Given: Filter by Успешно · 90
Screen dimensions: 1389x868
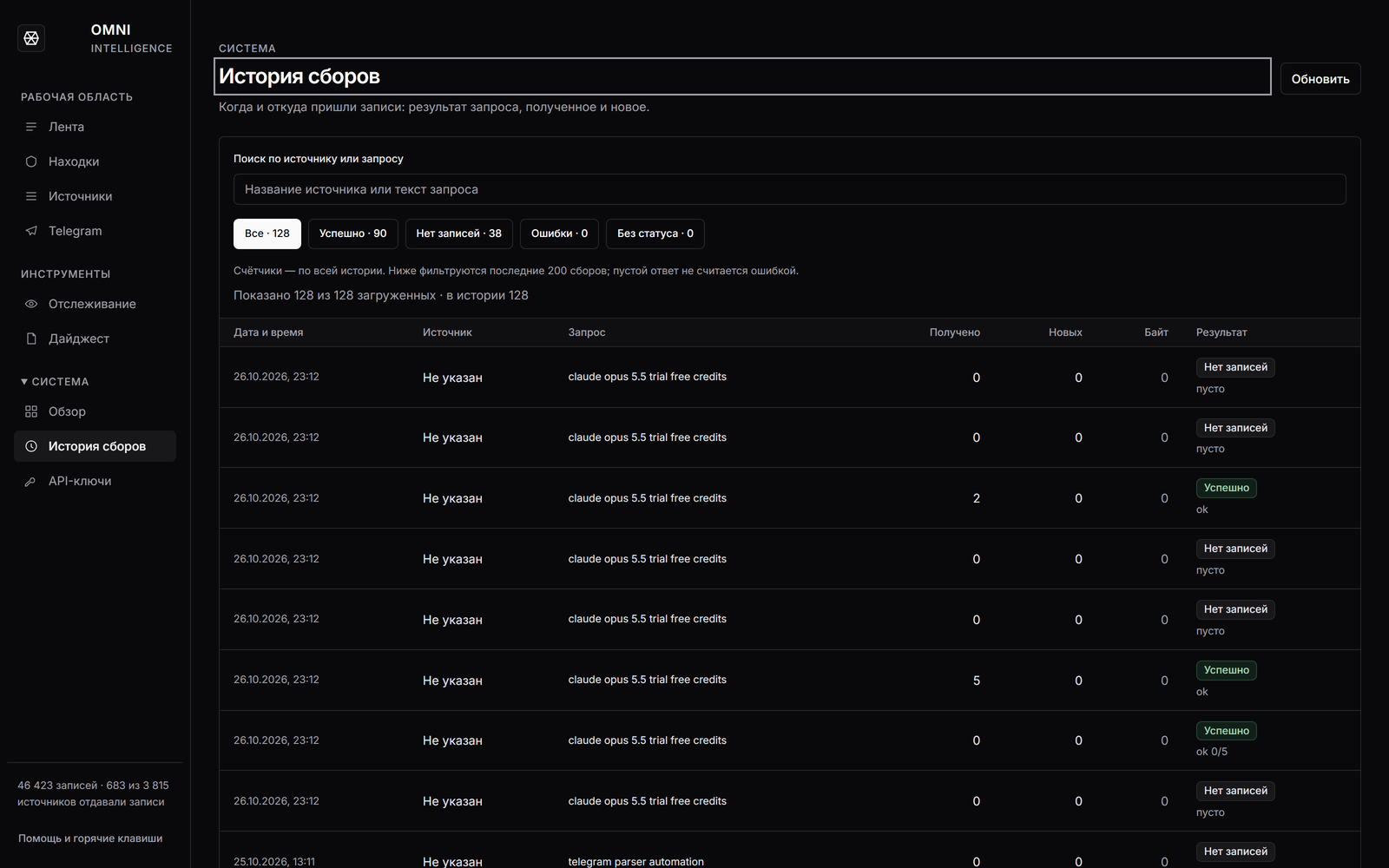Looking at the screenshot, I should coord(353,233).
